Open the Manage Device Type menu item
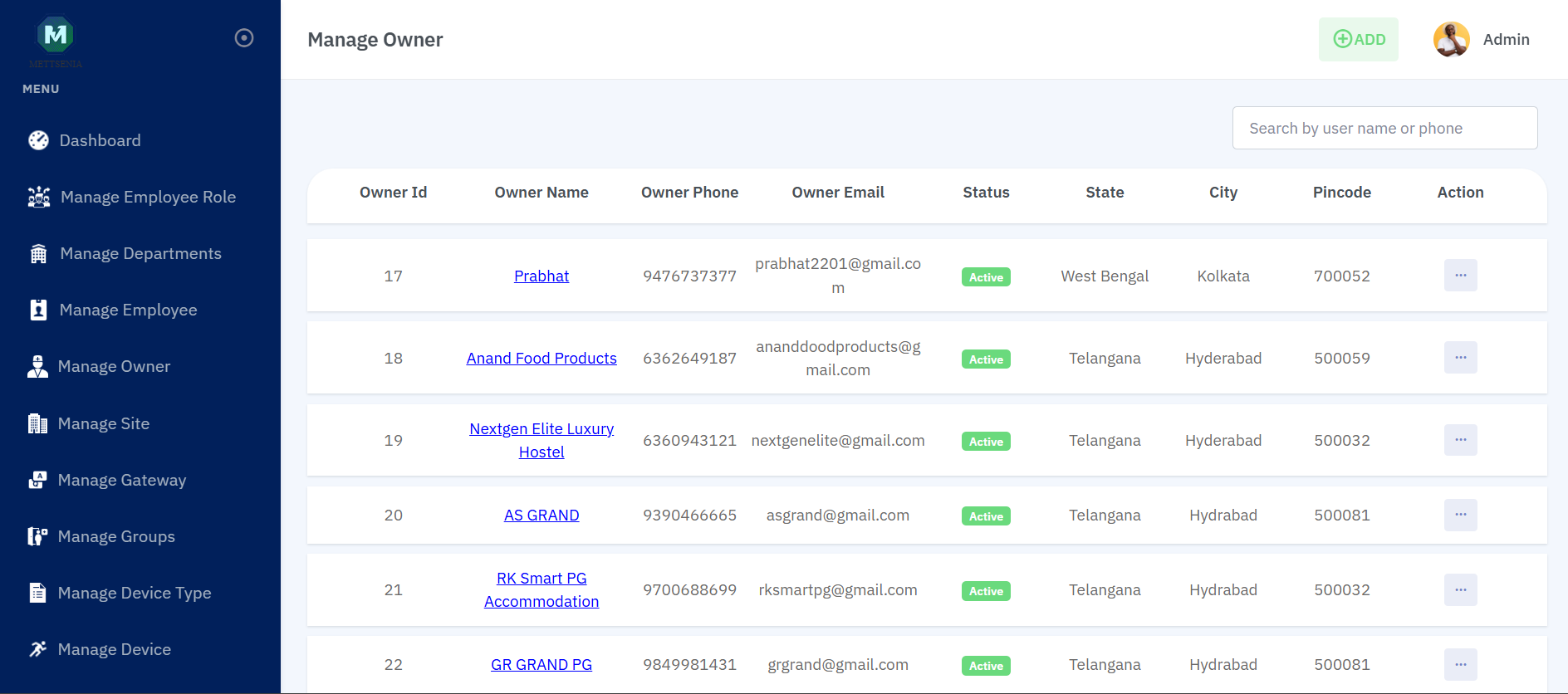 (134, 594)
